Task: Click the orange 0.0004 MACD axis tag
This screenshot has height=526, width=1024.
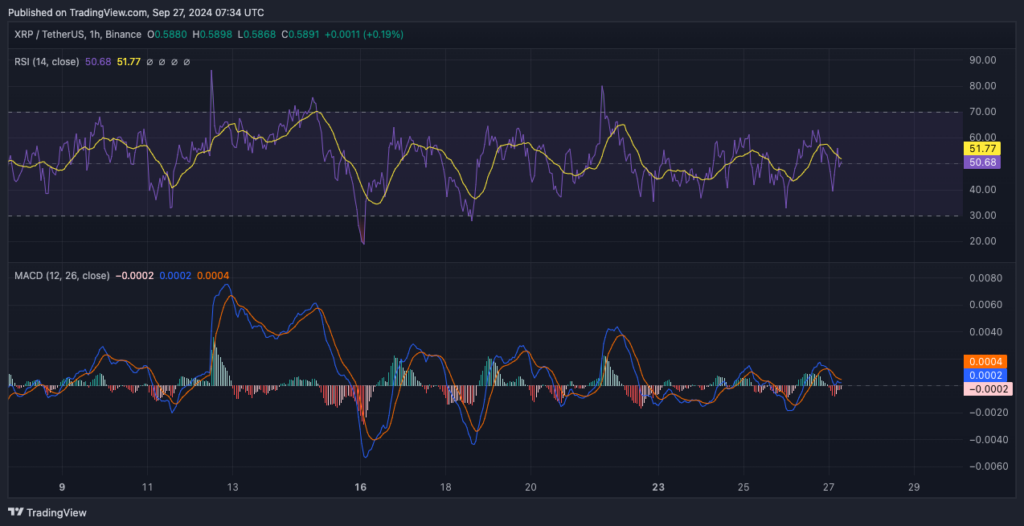Action: click(984, 361)
